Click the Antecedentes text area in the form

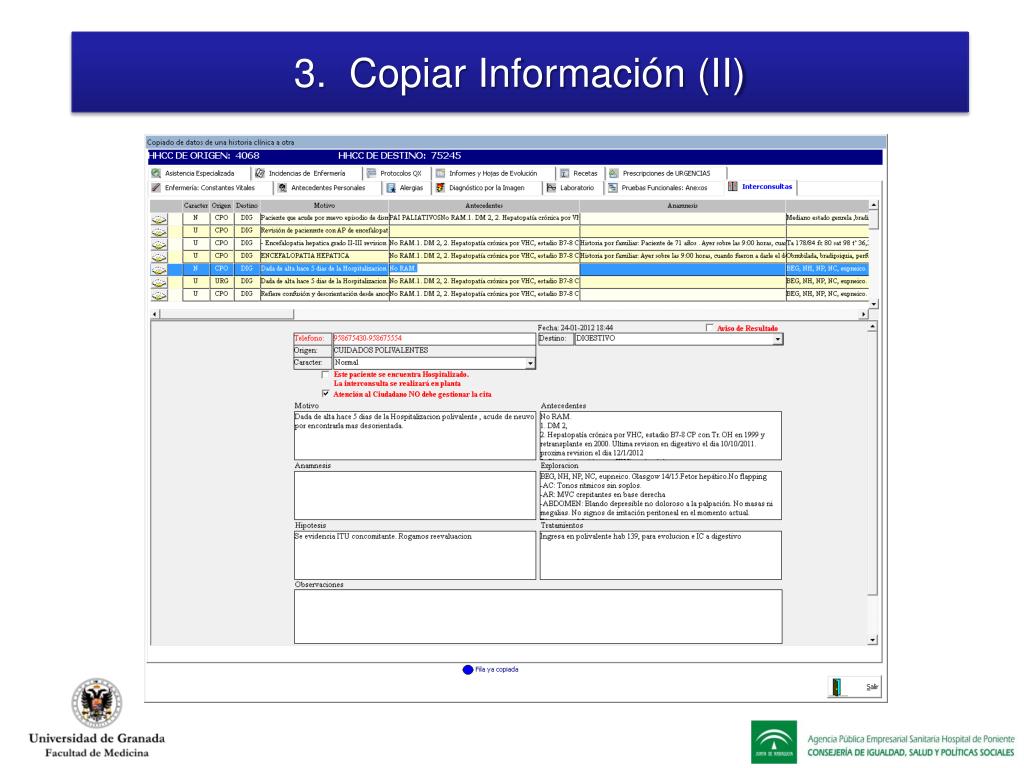(660, 436)
